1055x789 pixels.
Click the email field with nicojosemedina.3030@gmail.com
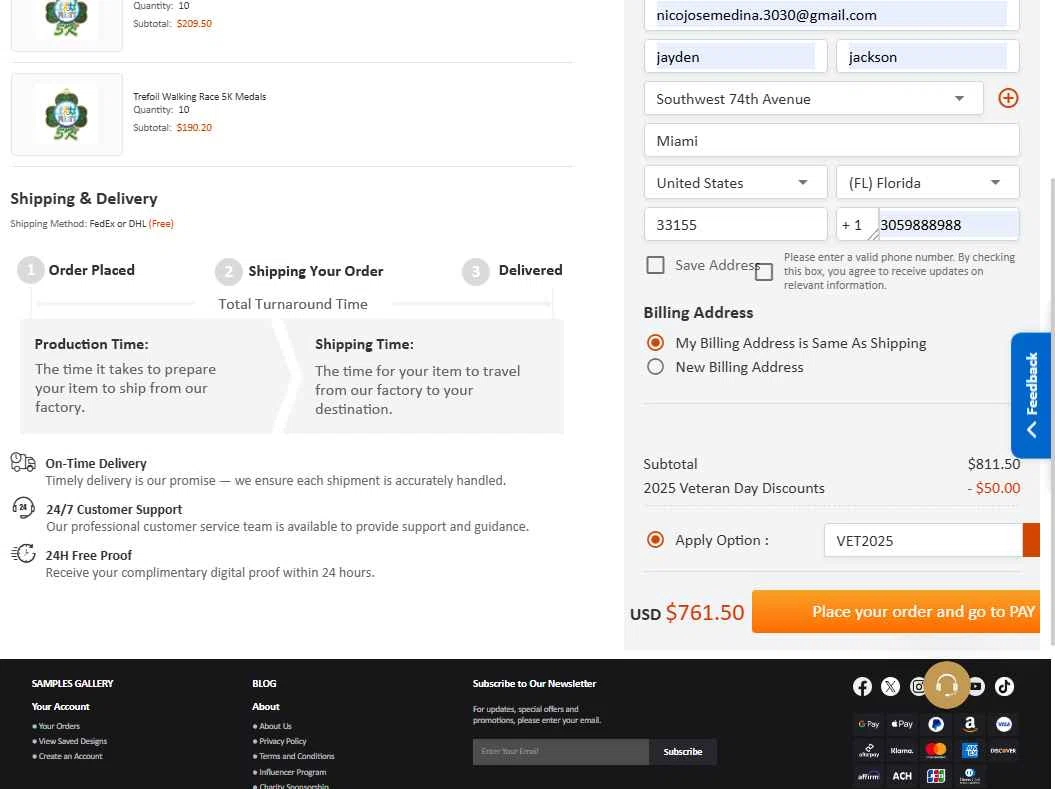click(831, 15)
